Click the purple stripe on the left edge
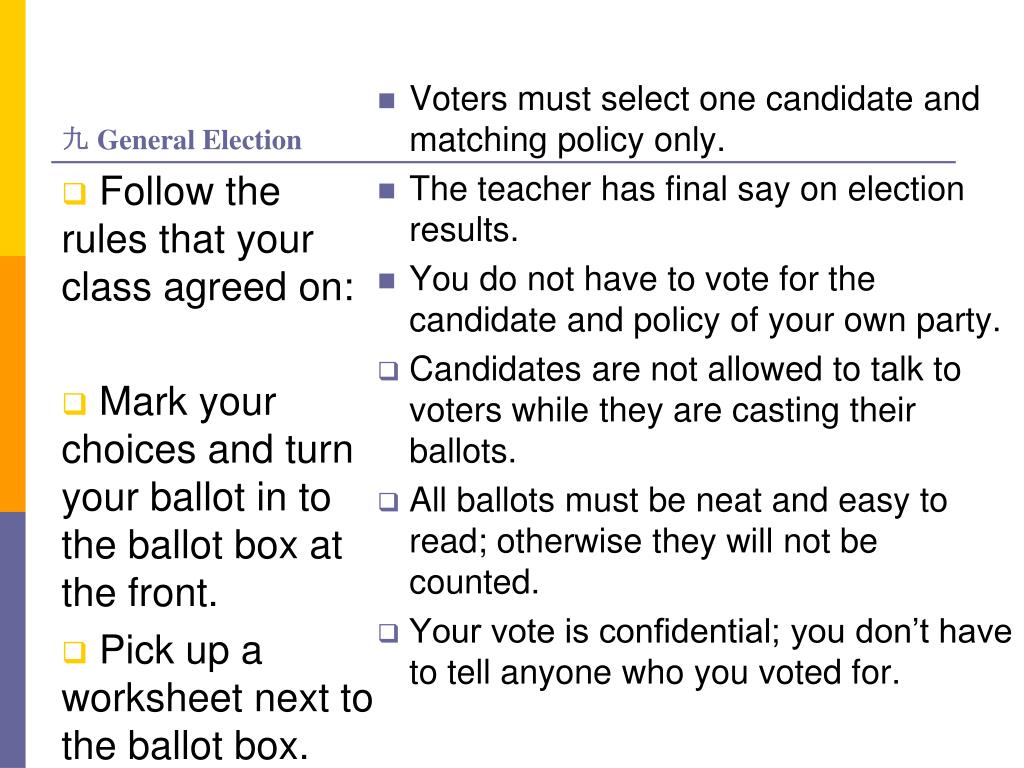 coord(12,640)
